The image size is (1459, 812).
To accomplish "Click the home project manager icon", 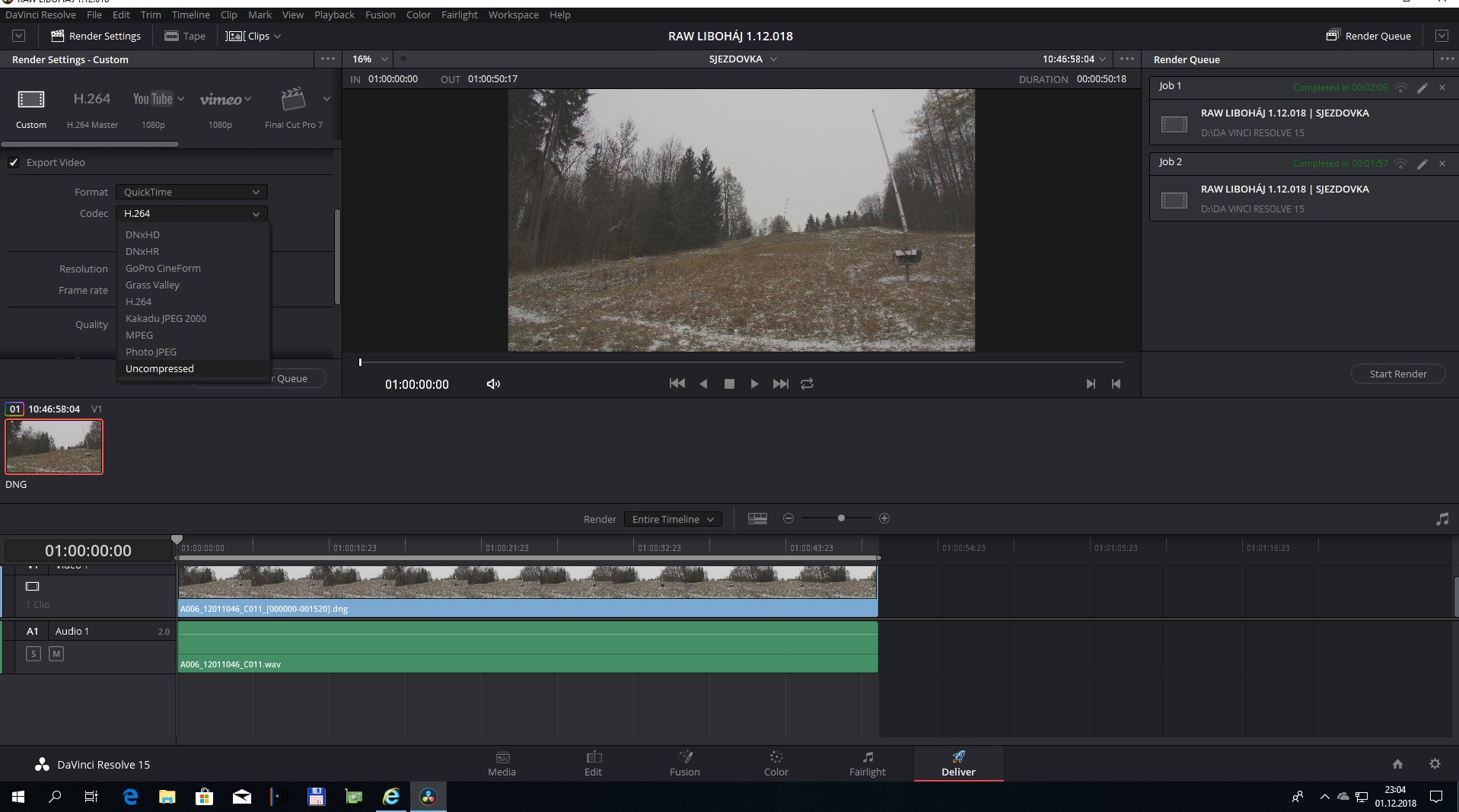I will point(1397,764).
